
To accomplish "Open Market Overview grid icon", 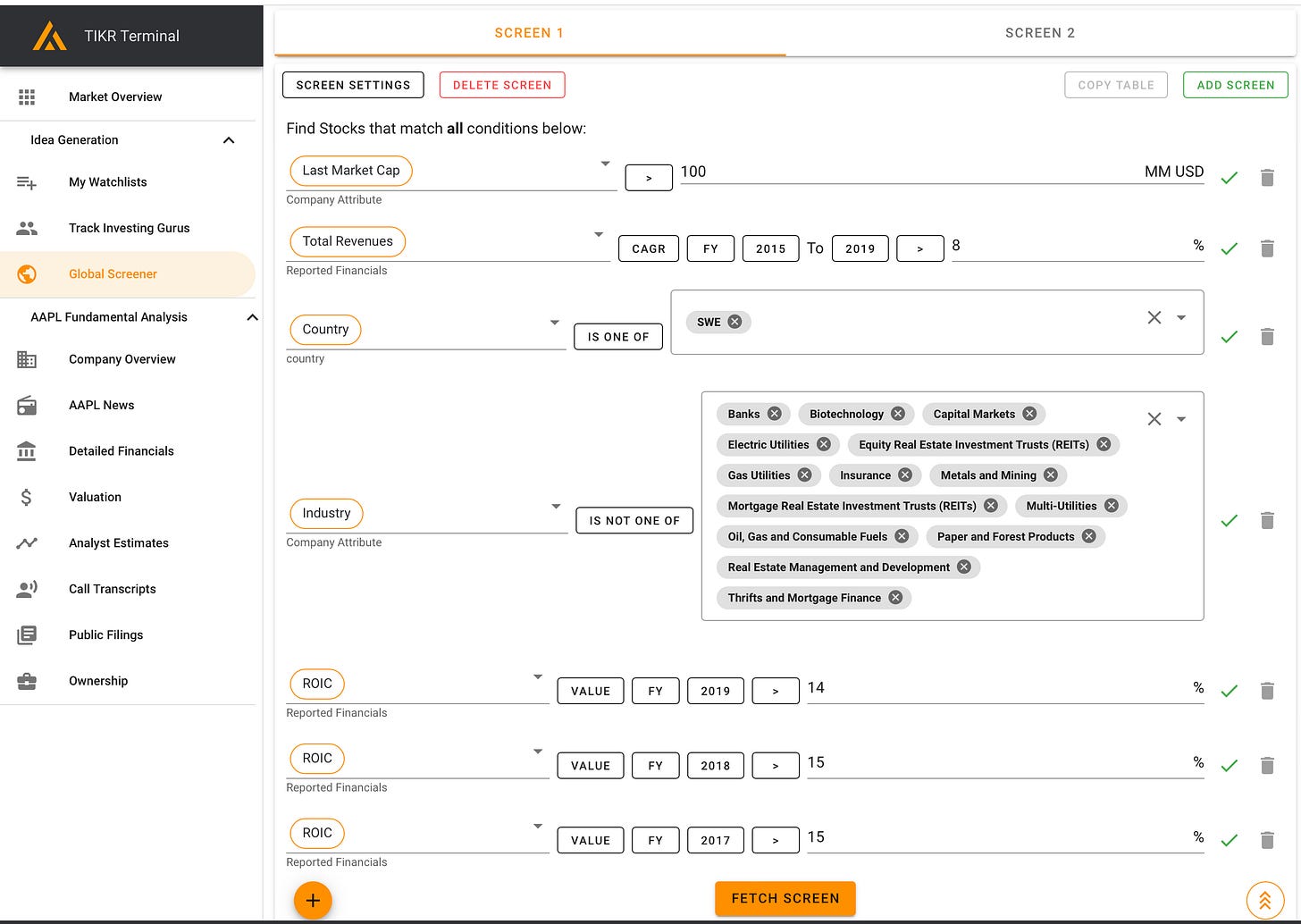I will [27, 97].
